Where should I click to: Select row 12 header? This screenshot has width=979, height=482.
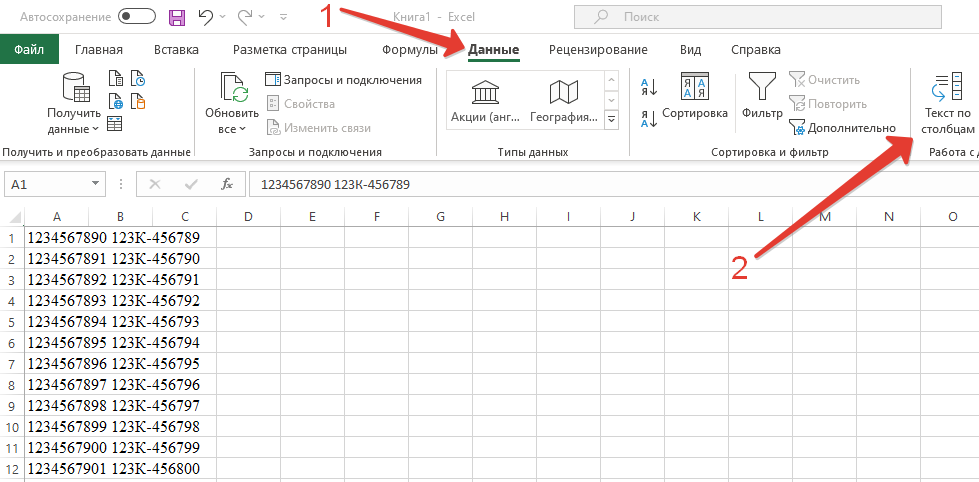coord(12,468)
